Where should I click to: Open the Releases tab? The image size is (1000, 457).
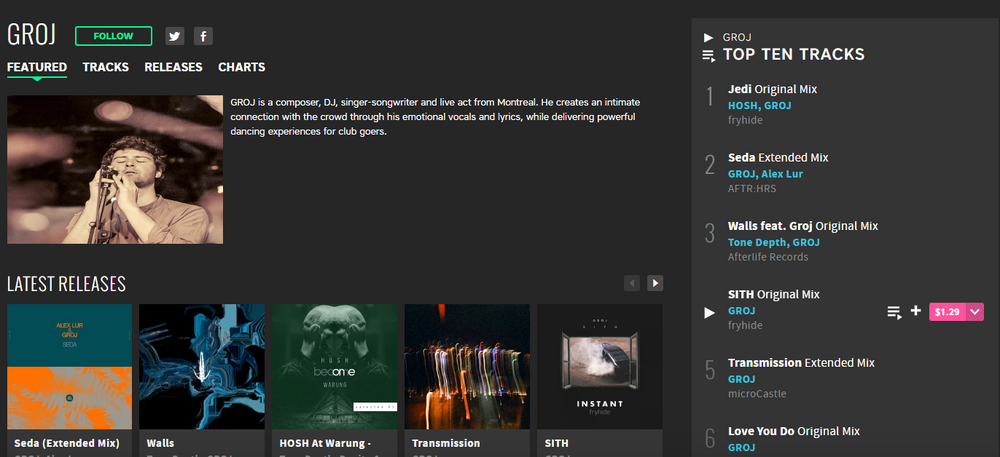coord(173,67)
